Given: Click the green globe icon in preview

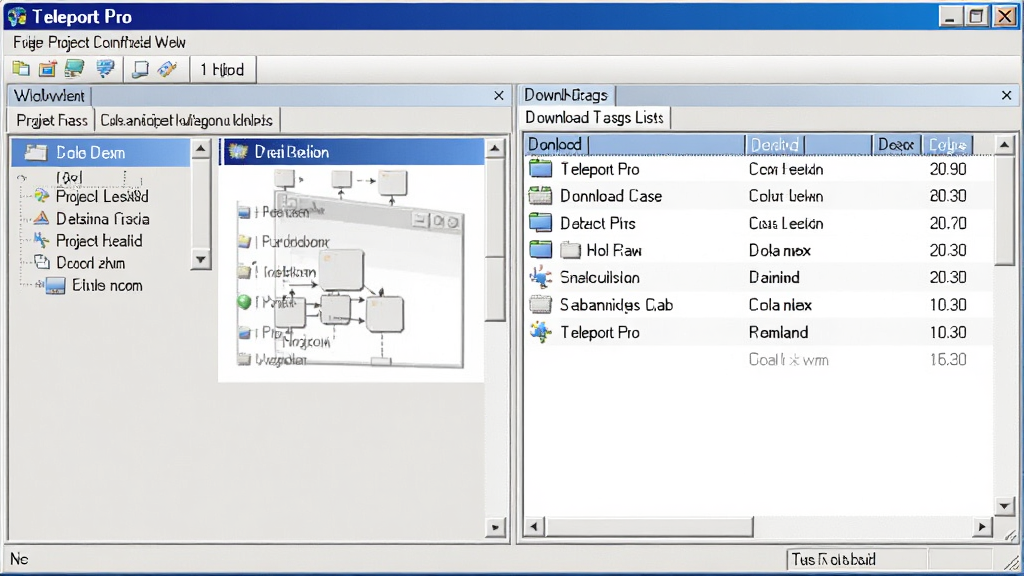Looking at the screenshot, I should click(244, 302).
